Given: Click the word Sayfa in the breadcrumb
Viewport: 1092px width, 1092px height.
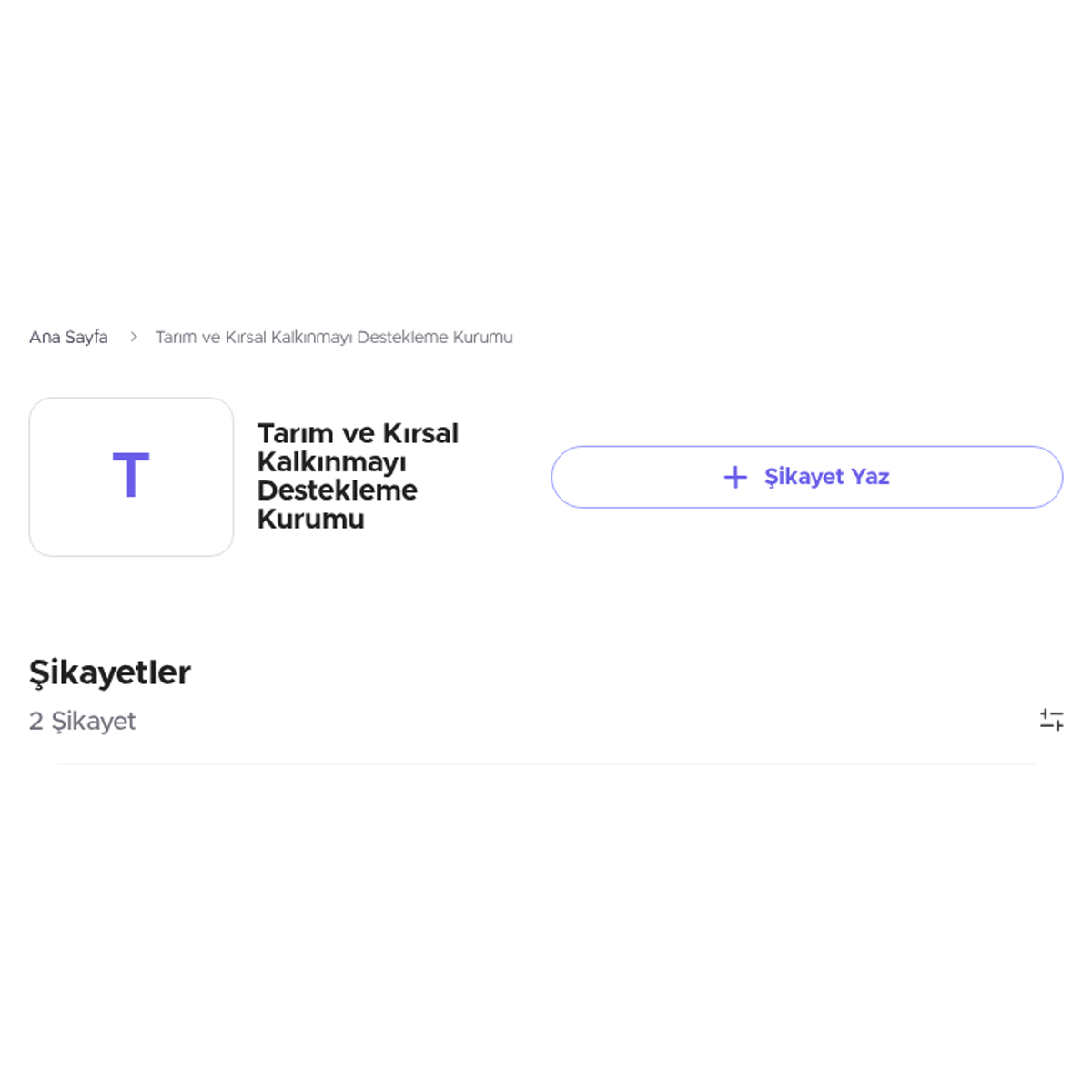Looking at the screenshot, I should coord(86,337).
